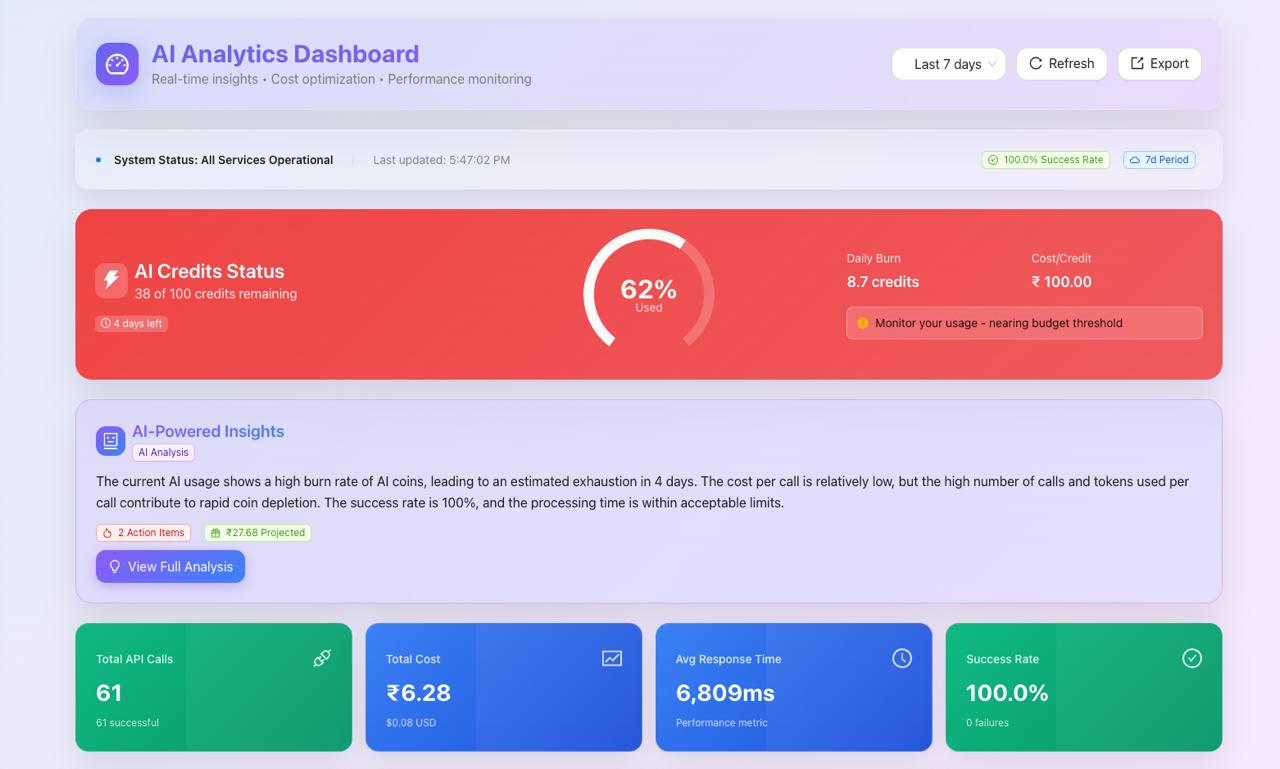Viewport: 1280px width, 769px height.
Task: Click the 100.0% Success Rate tag
Action: 1045,160
